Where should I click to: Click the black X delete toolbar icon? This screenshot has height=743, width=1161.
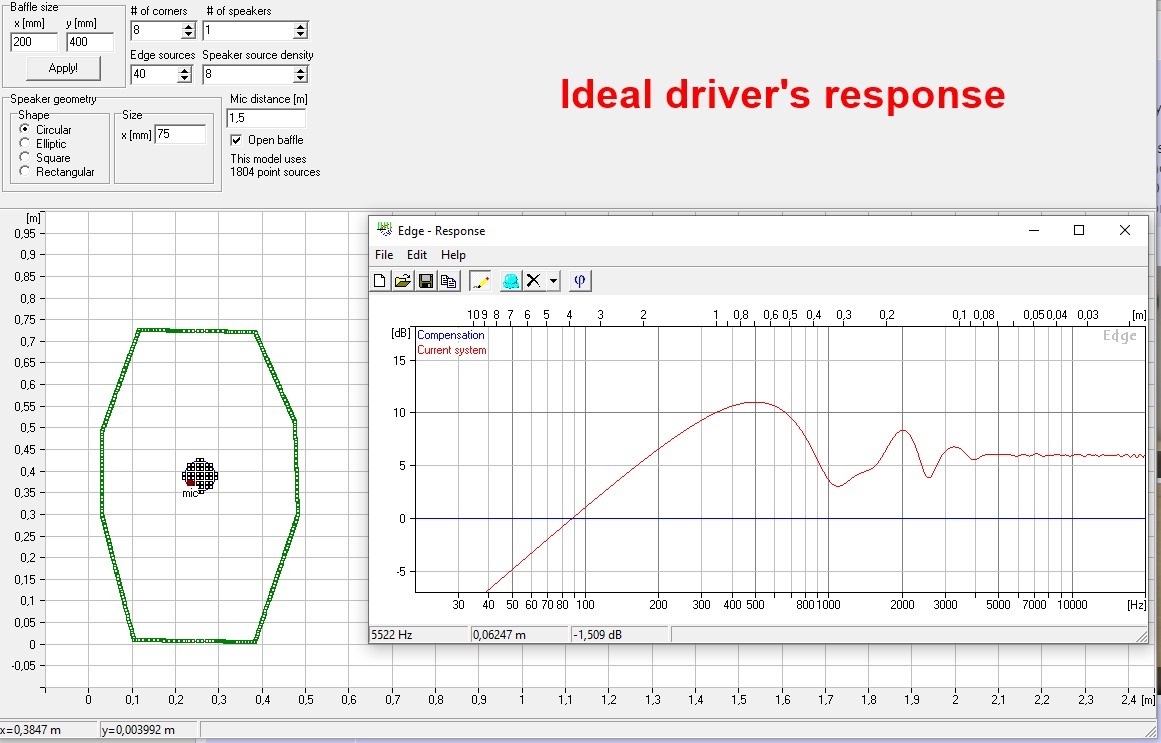(x=533, y=281)
